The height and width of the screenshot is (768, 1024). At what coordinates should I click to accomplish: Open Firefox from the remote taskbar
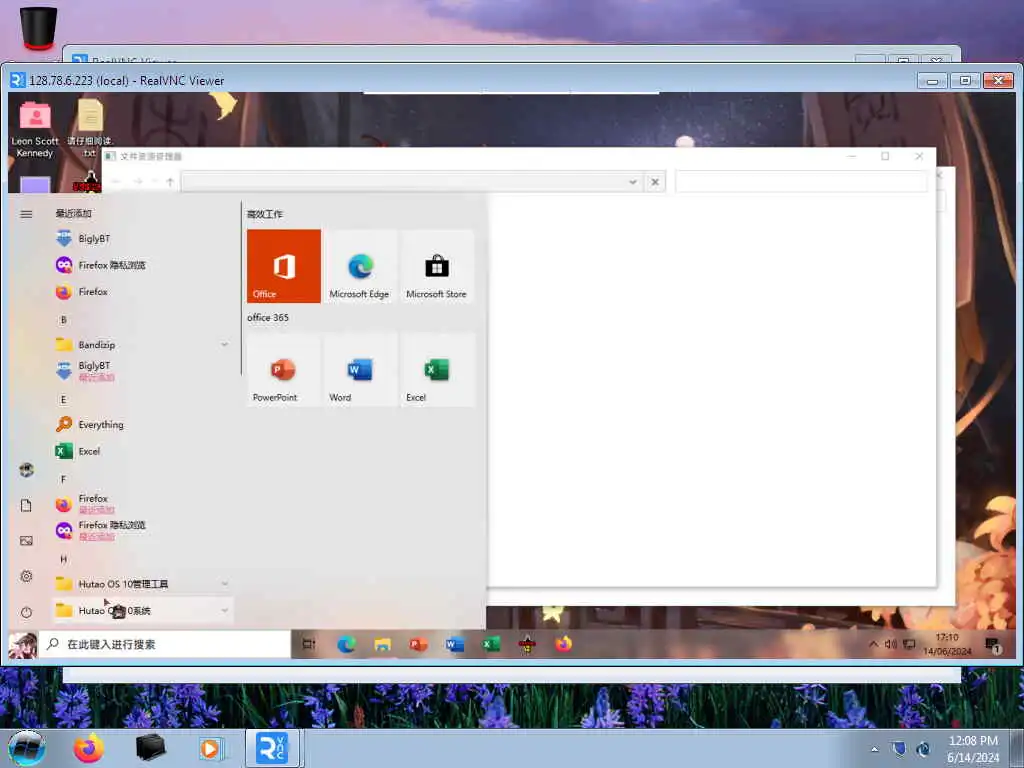click(563, 645)
